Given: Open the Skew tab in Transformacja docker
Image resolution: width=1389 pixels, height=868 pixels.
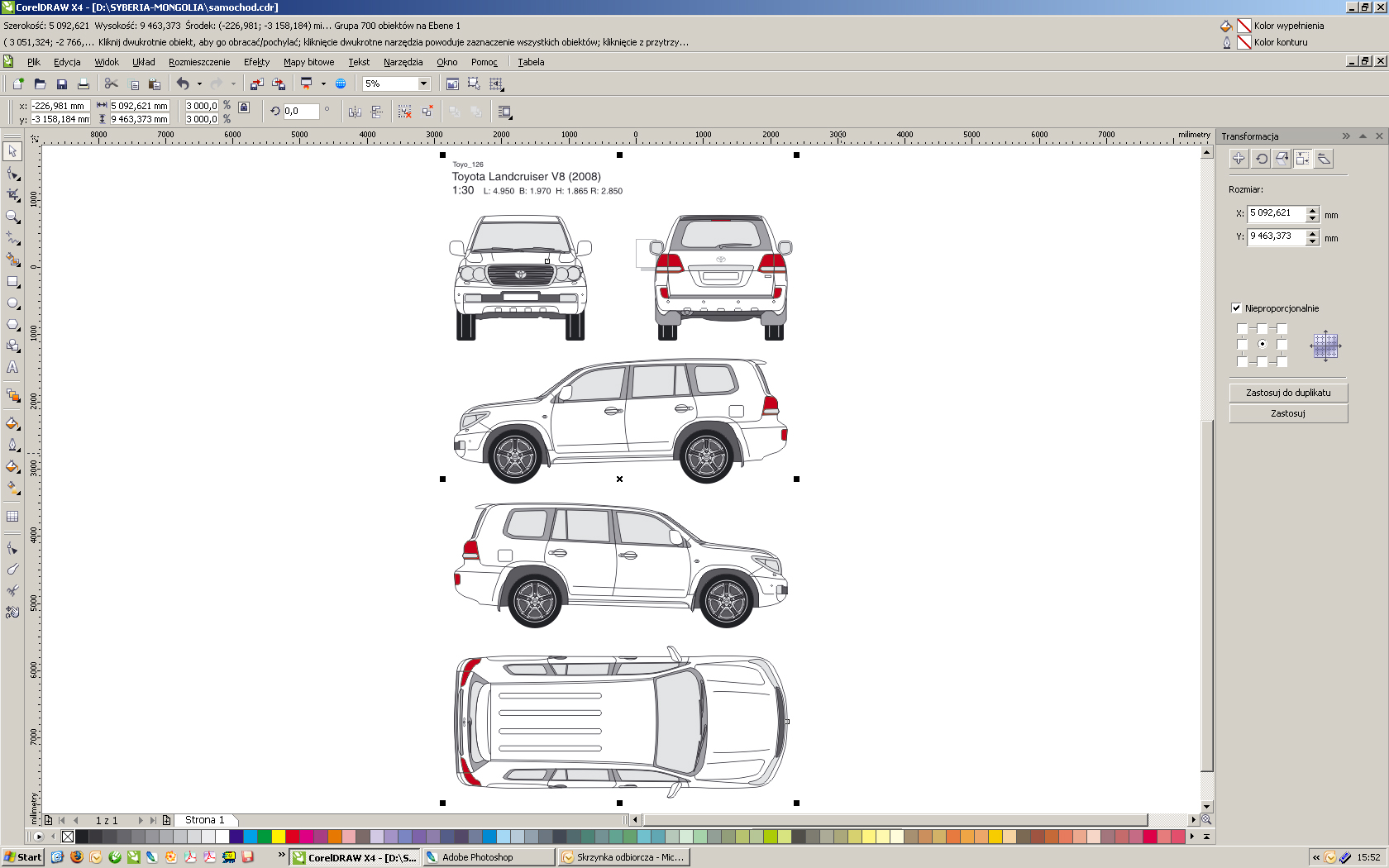Looking at the screenshot, I should 1325,159.
